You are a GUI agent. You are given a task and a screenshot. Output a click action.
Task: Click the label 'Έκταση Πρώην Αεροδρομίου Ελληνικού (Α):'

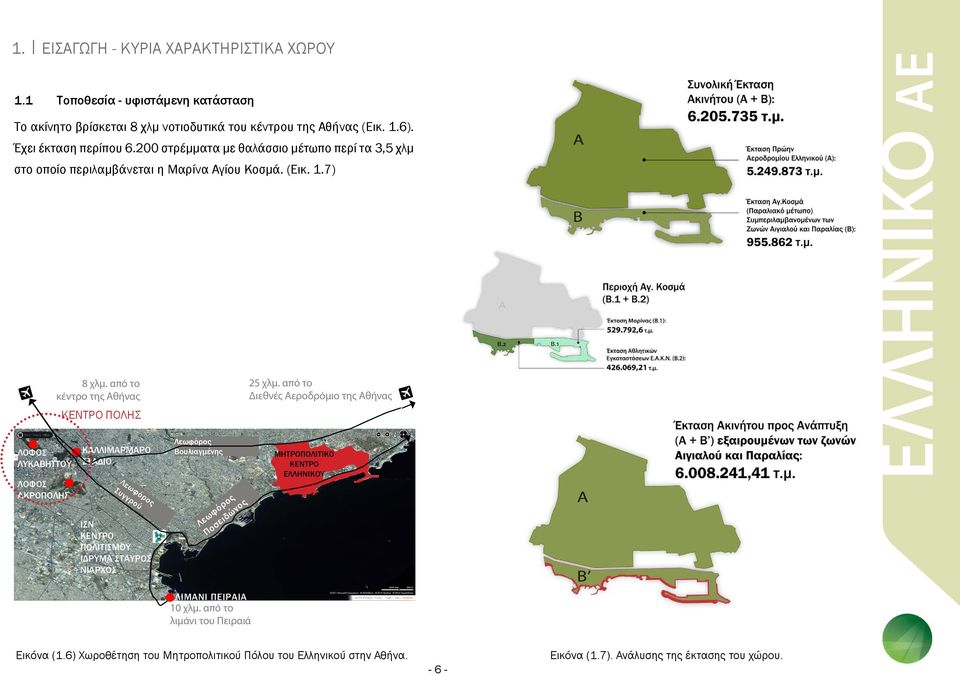790,154
